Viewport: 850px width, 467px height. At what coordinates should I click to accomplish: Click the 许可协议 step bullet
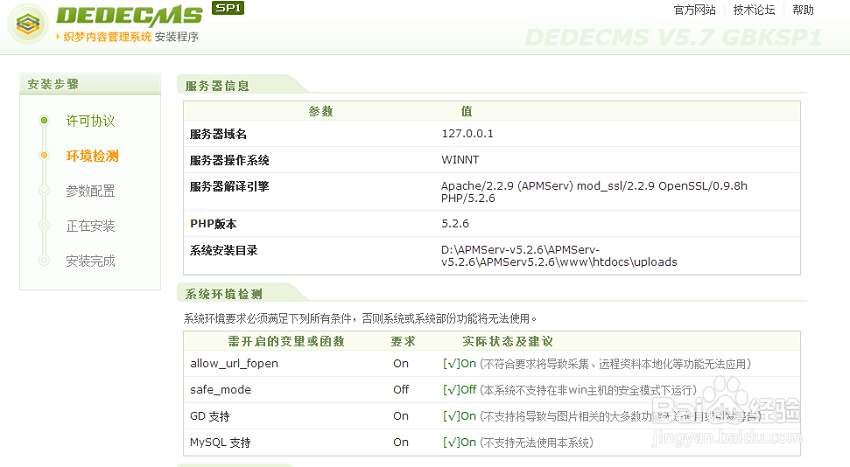click(x=44, y=120)
